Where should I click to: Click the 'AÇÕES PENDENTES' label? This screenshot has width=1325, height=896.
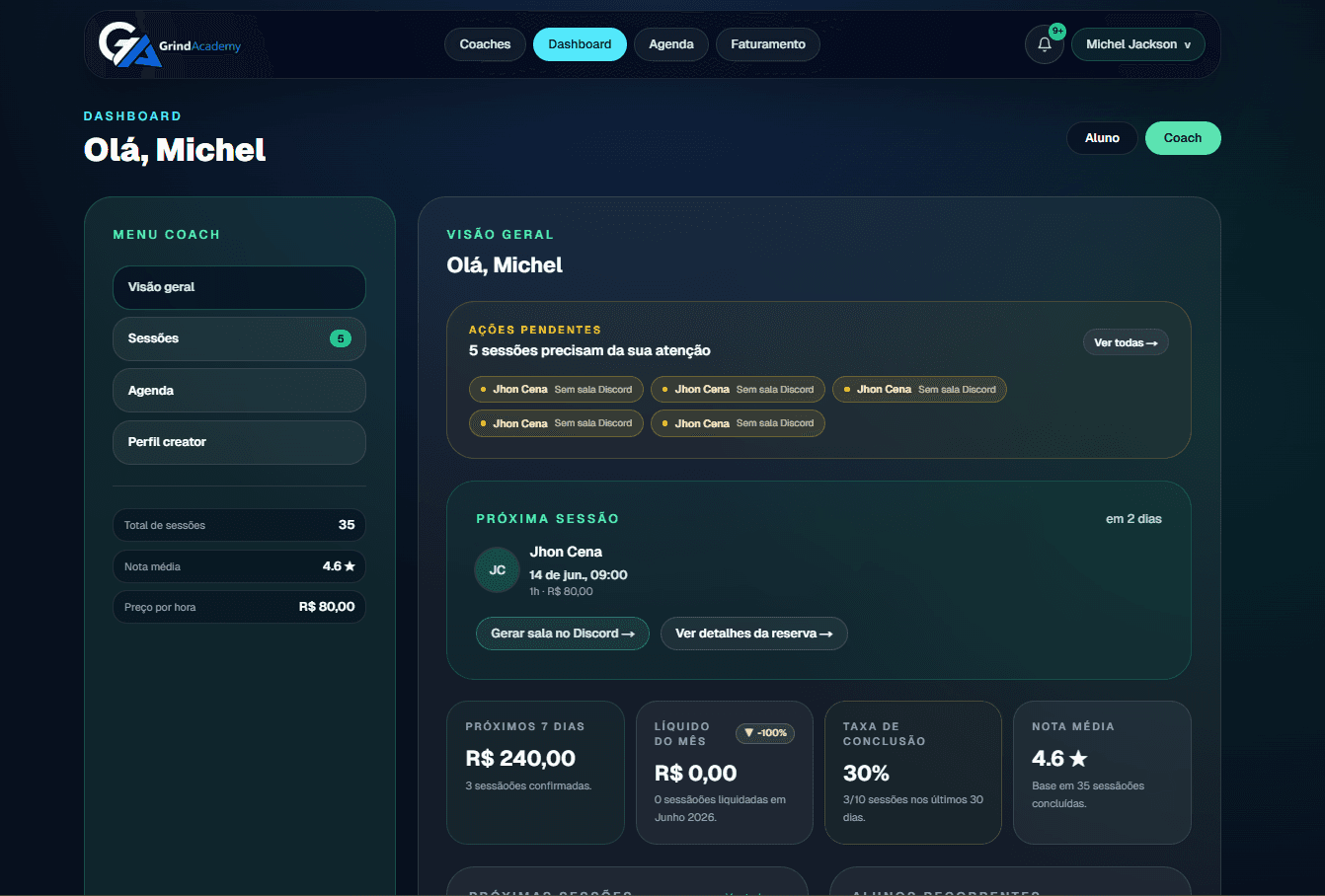[x=535, y=330]
